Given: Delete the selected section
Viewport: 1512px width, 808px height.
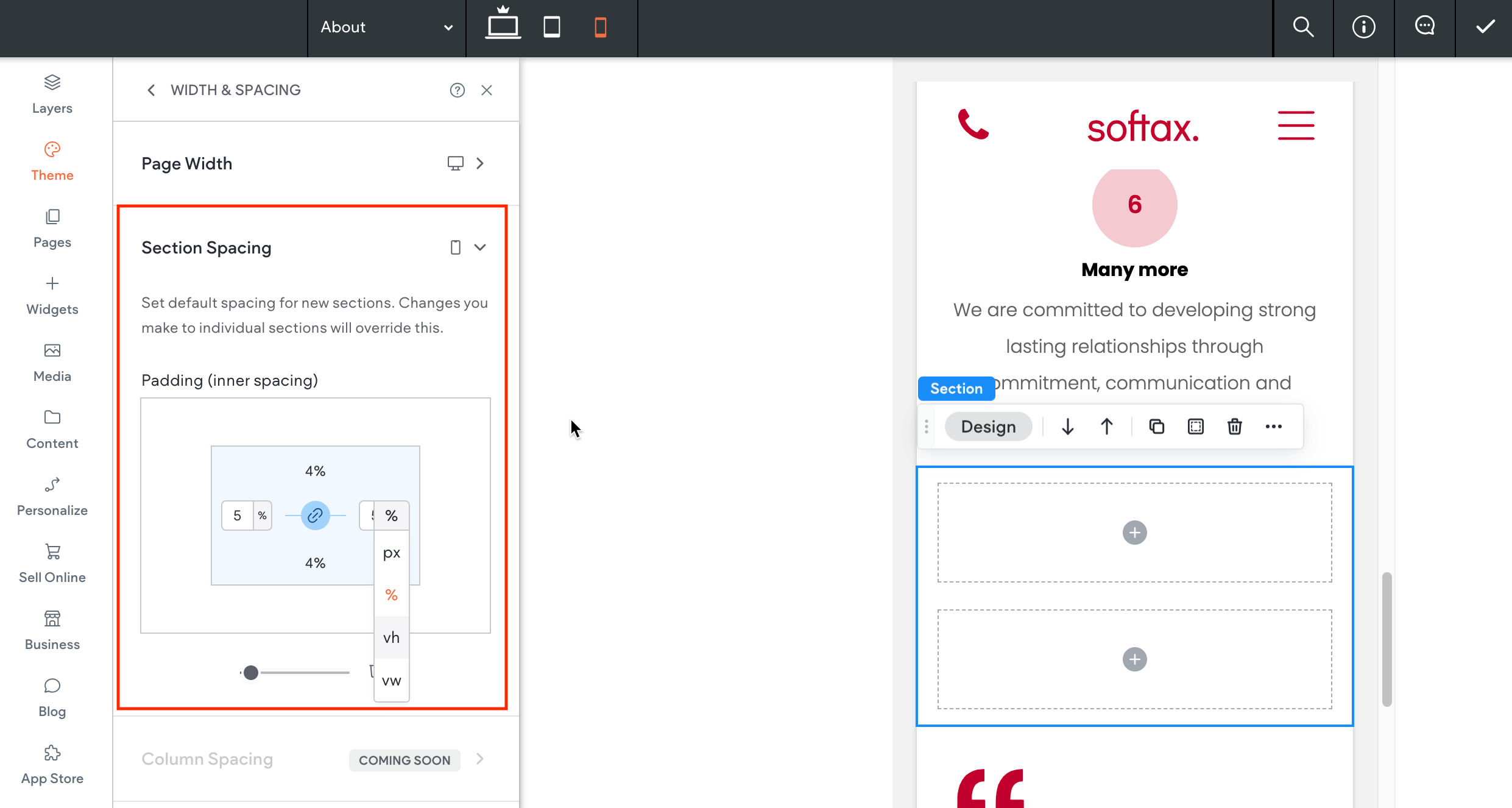Looking at the screenshot, I should (x=1234, y=426).
